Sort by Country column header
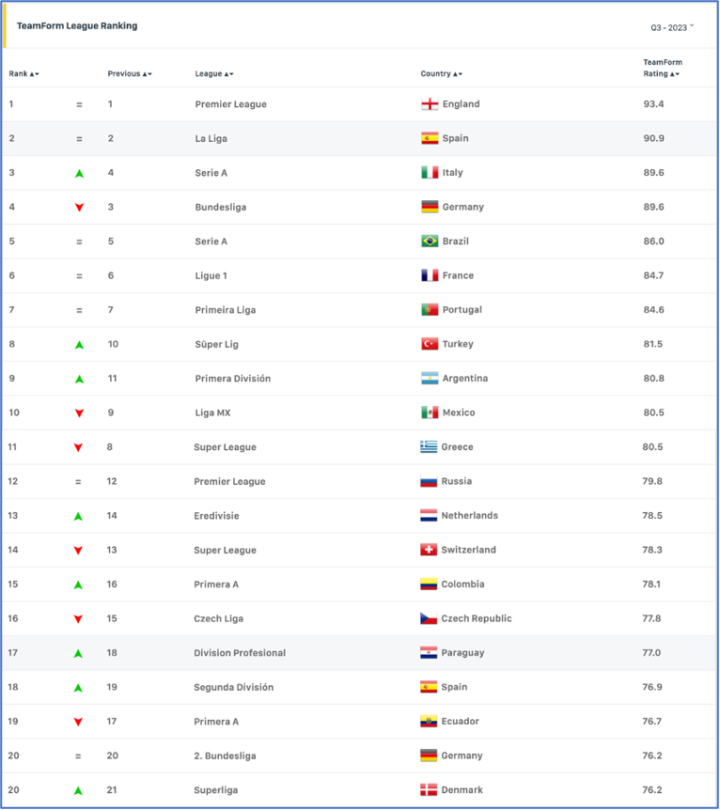The image size is (720, 810). tap(441, 74)
